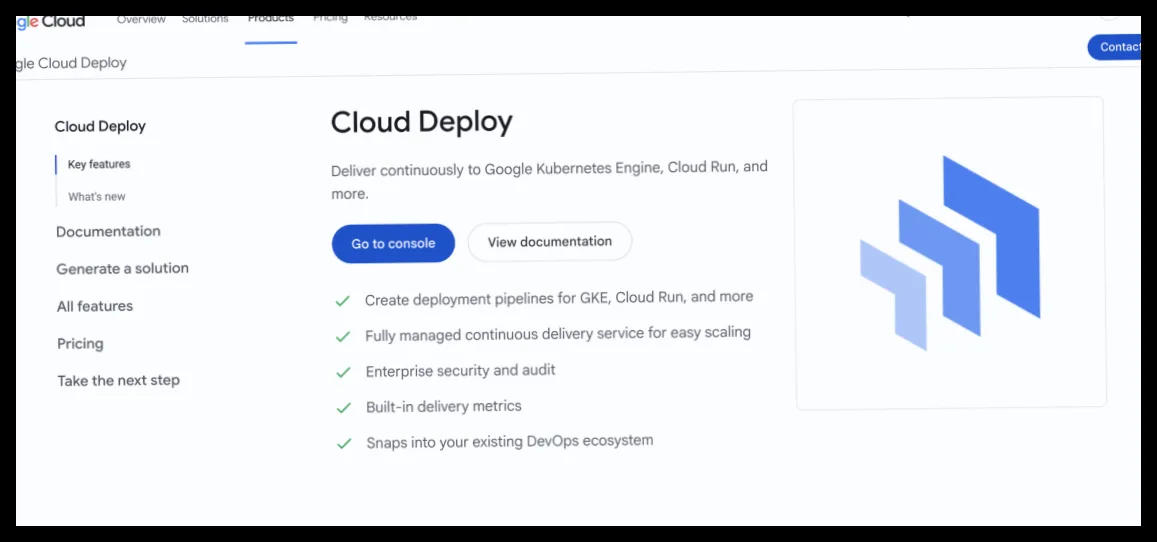Open Generate a solution in sidebar
The height and width of the screenshot is (542, 1157).
tap(122, 268)
